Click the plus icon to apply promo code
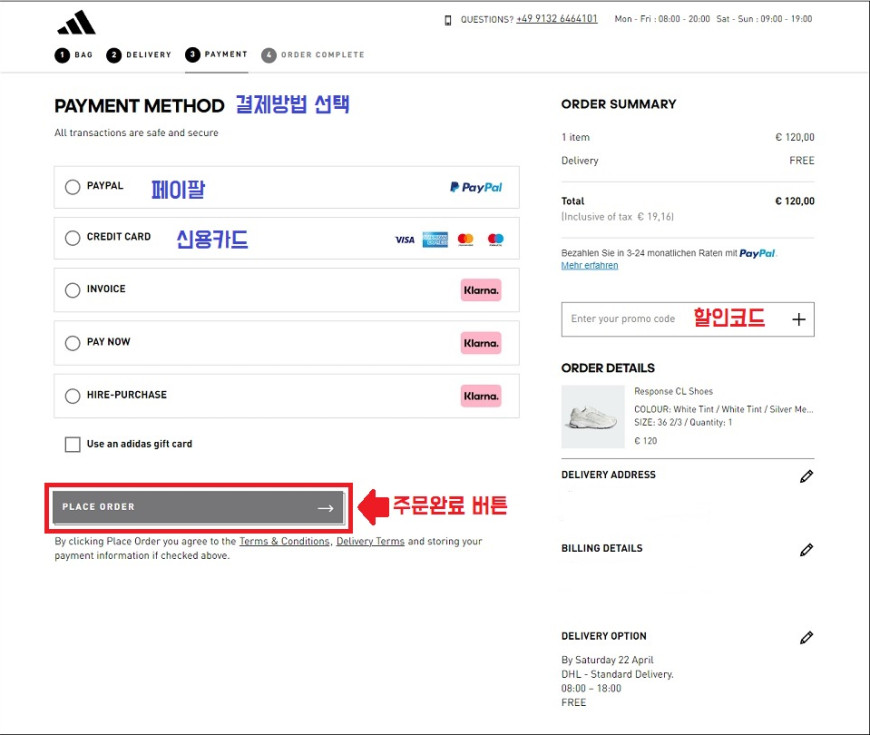This screenshot has width=870, height=735. pyautogui.click(x=798, y=320)
